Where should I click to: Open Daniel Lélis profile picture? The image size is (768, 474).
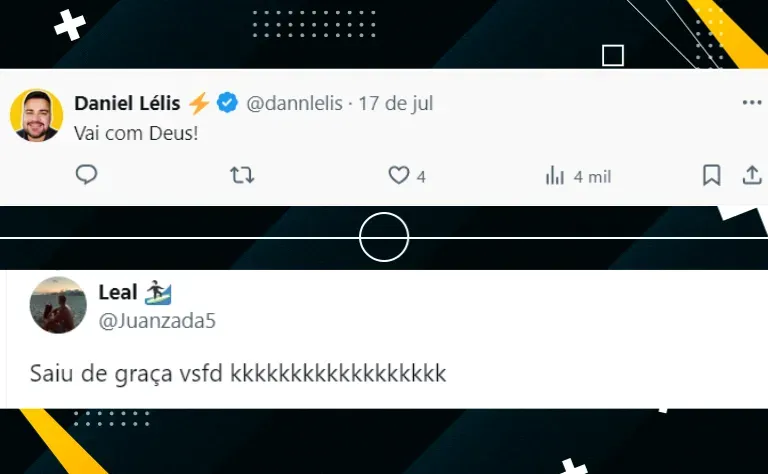pyautogui.click(x=36, y=116)
